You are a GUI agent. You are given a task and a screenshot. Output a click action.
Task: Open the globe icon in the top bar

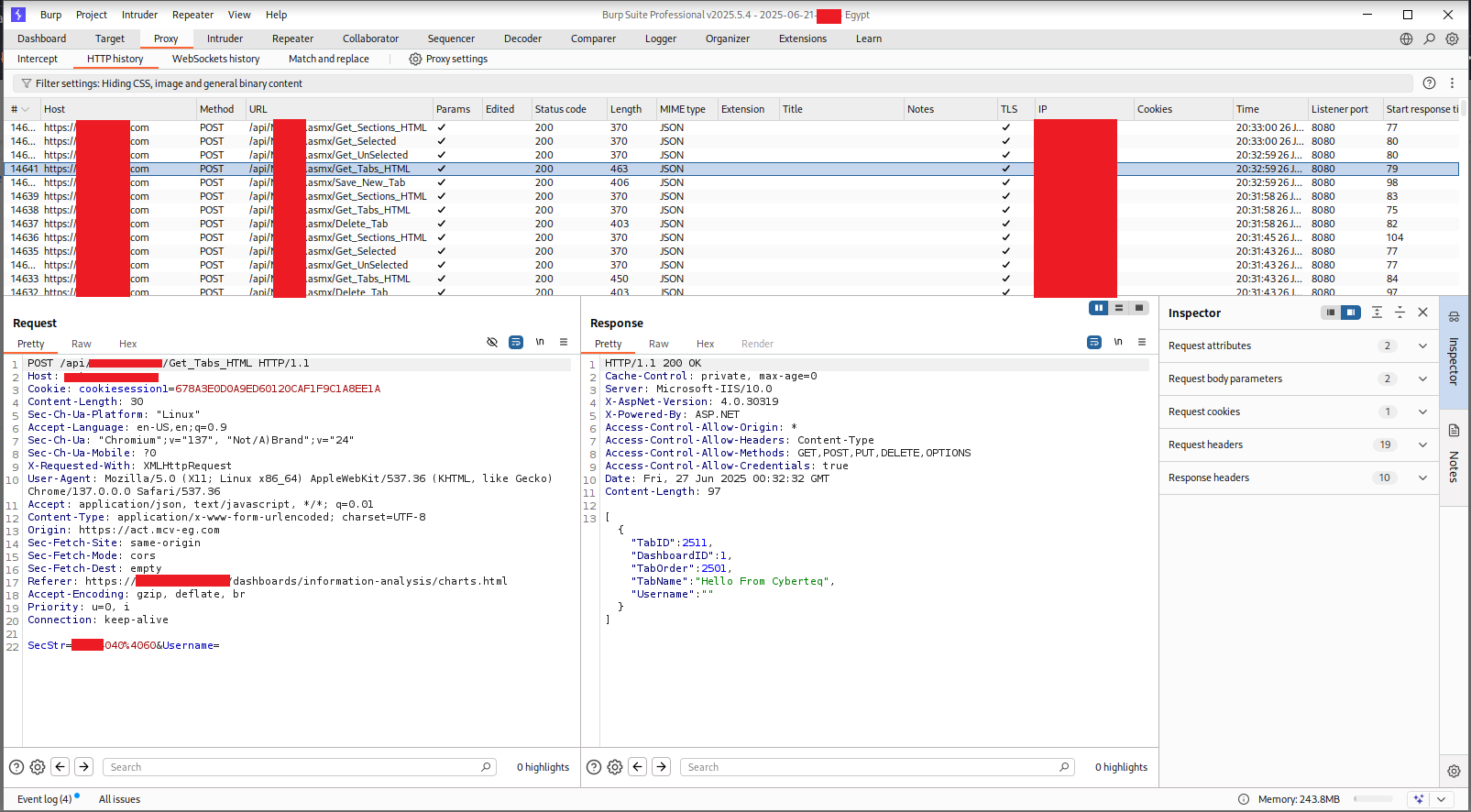(1406, 38)
